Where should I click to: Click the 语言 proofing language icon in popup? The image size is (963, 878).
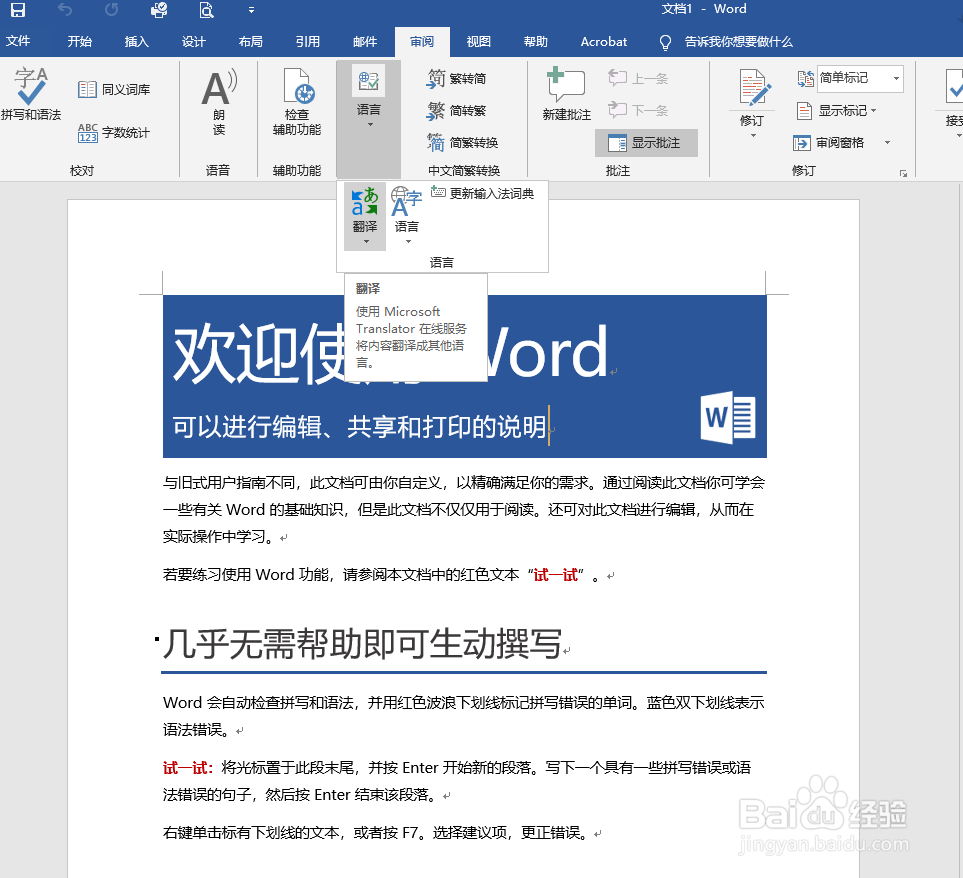(x=407, y=216)
